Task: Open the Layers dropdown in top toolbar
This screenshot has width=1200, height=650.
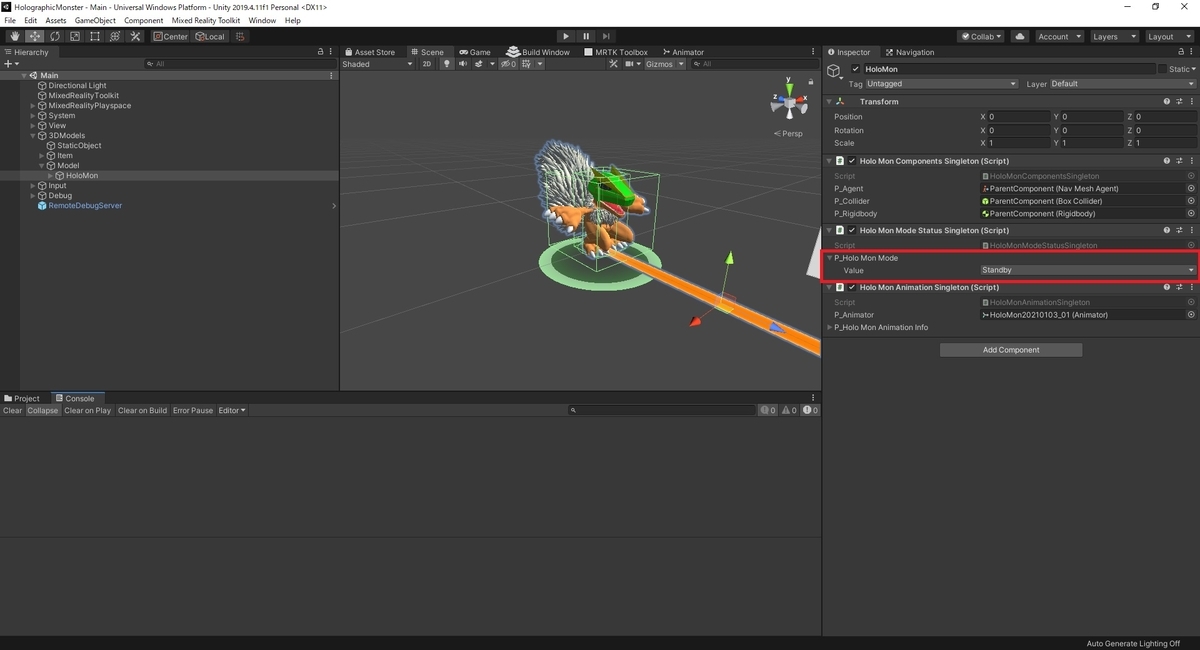Action: (1114, 36)
